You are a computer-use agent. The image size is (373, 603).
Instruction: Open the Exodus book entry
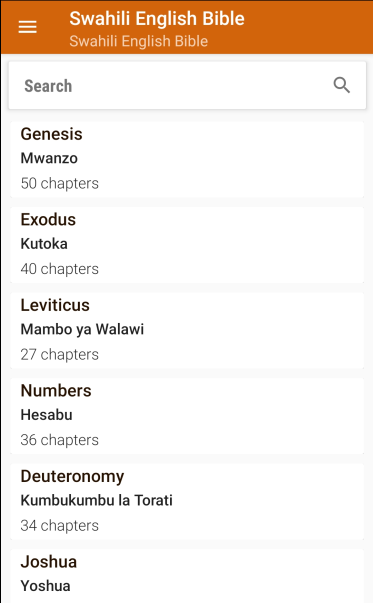(187, 245)
